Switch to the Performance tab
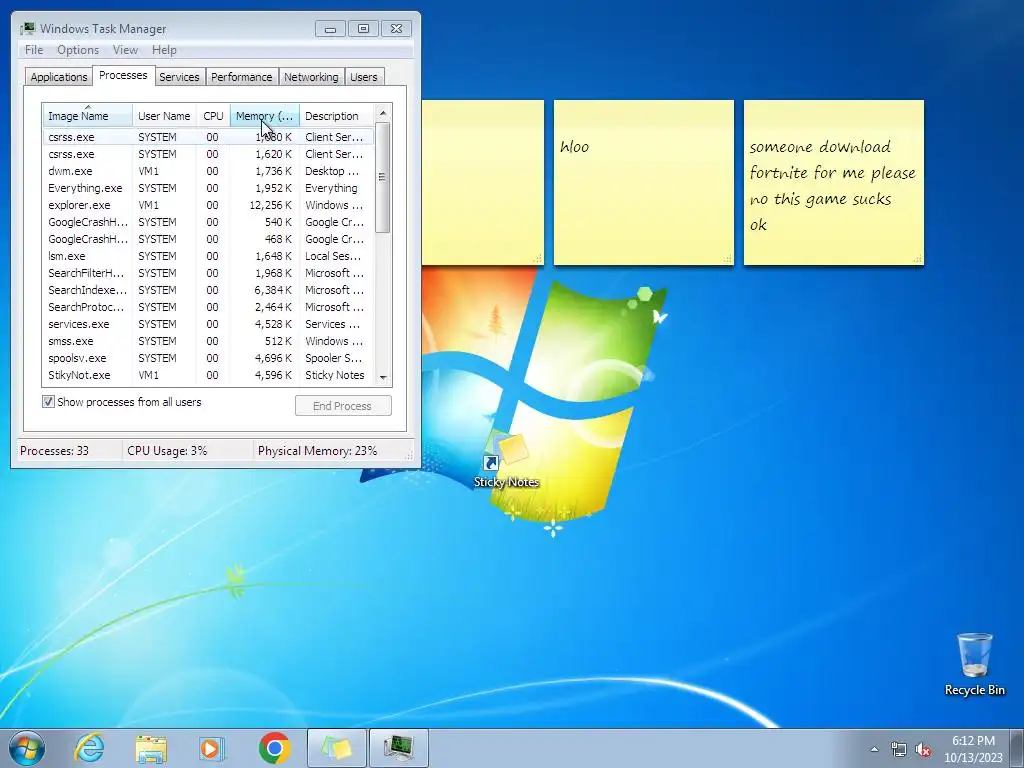 (241, 76)
